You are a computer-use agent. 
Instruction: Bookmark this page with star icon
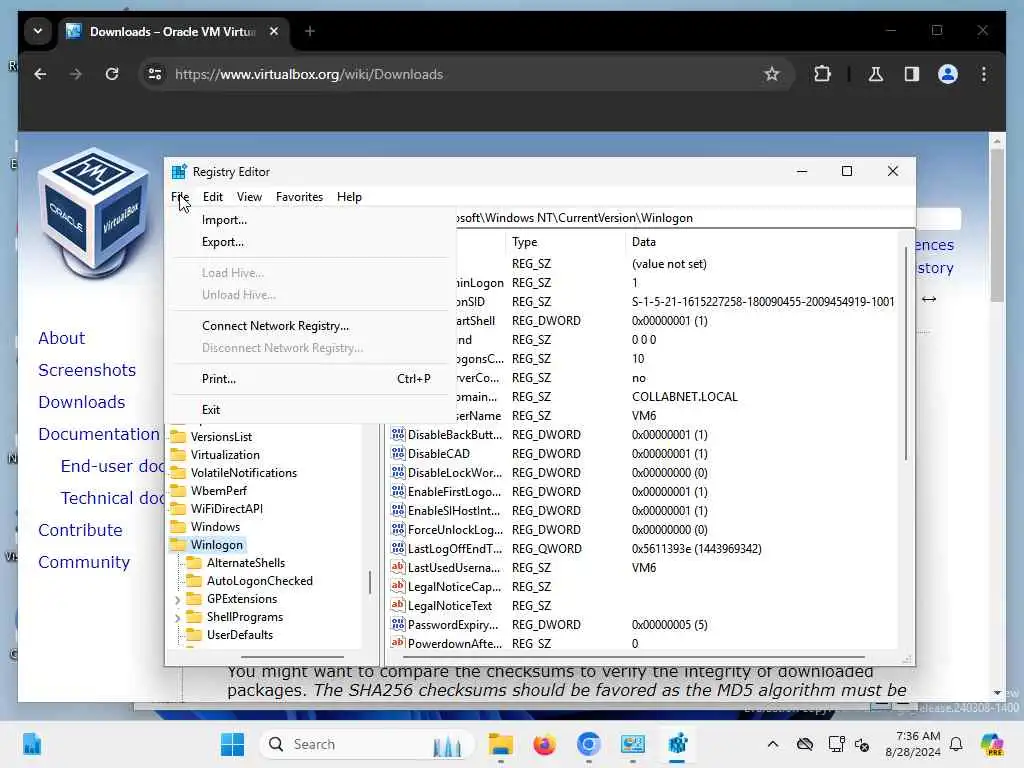(772, 74)
